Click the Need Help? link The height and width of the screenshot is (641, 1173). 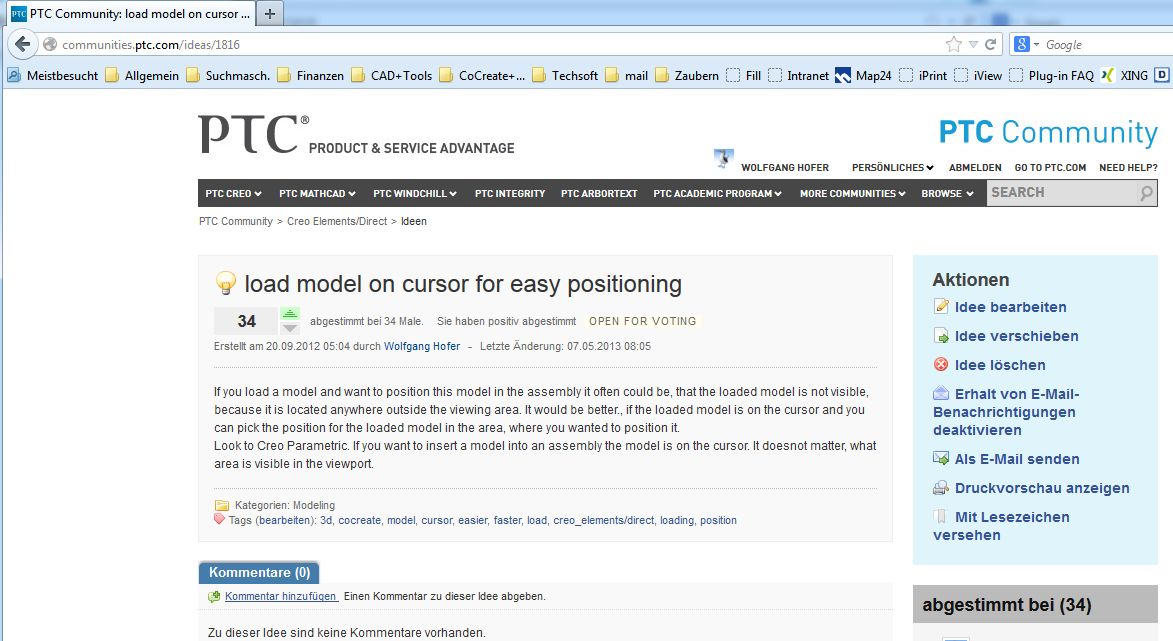[1128, 168]
